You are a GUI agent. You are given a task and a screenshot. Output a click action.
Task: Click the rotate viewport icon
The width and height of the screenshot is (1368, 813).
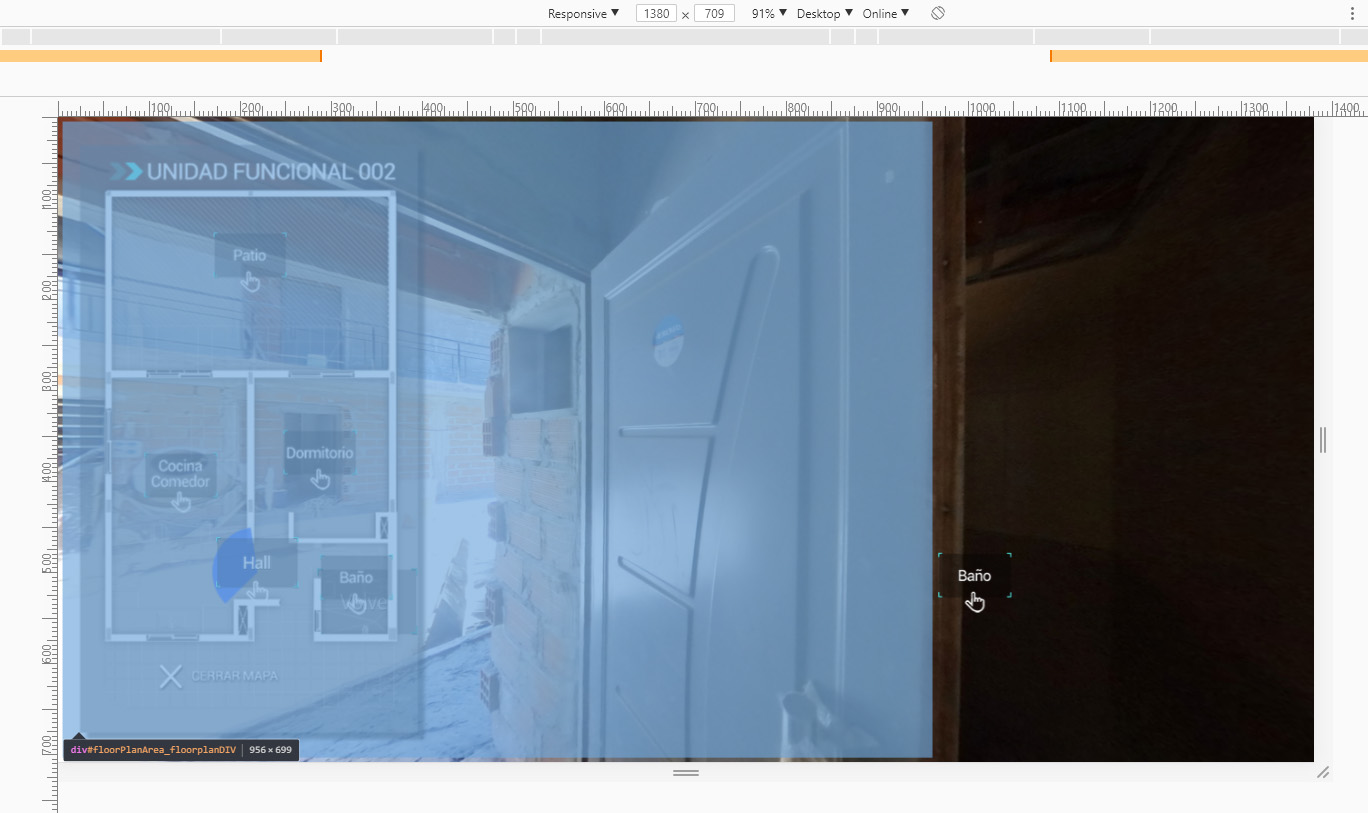click(x=937, y=13)
